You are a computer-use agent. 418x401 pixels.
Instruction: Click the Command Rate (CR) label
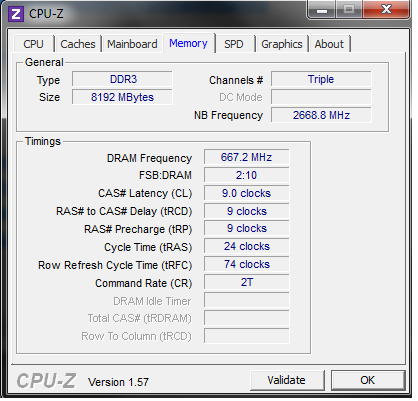coord(144,283)
